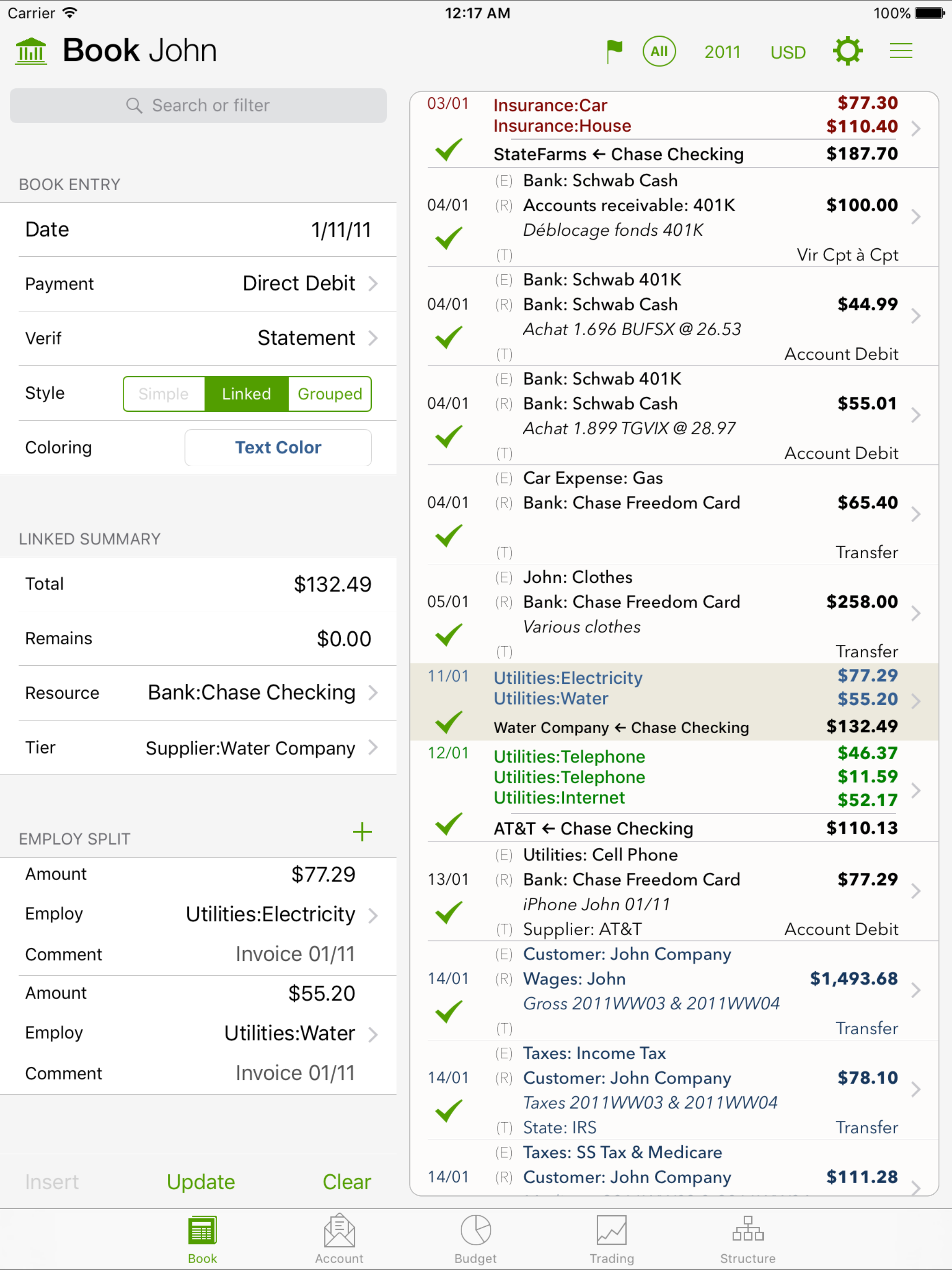952x1270 pixels.
Task: Click the All filter circle icon
Action: pos(659,52)
